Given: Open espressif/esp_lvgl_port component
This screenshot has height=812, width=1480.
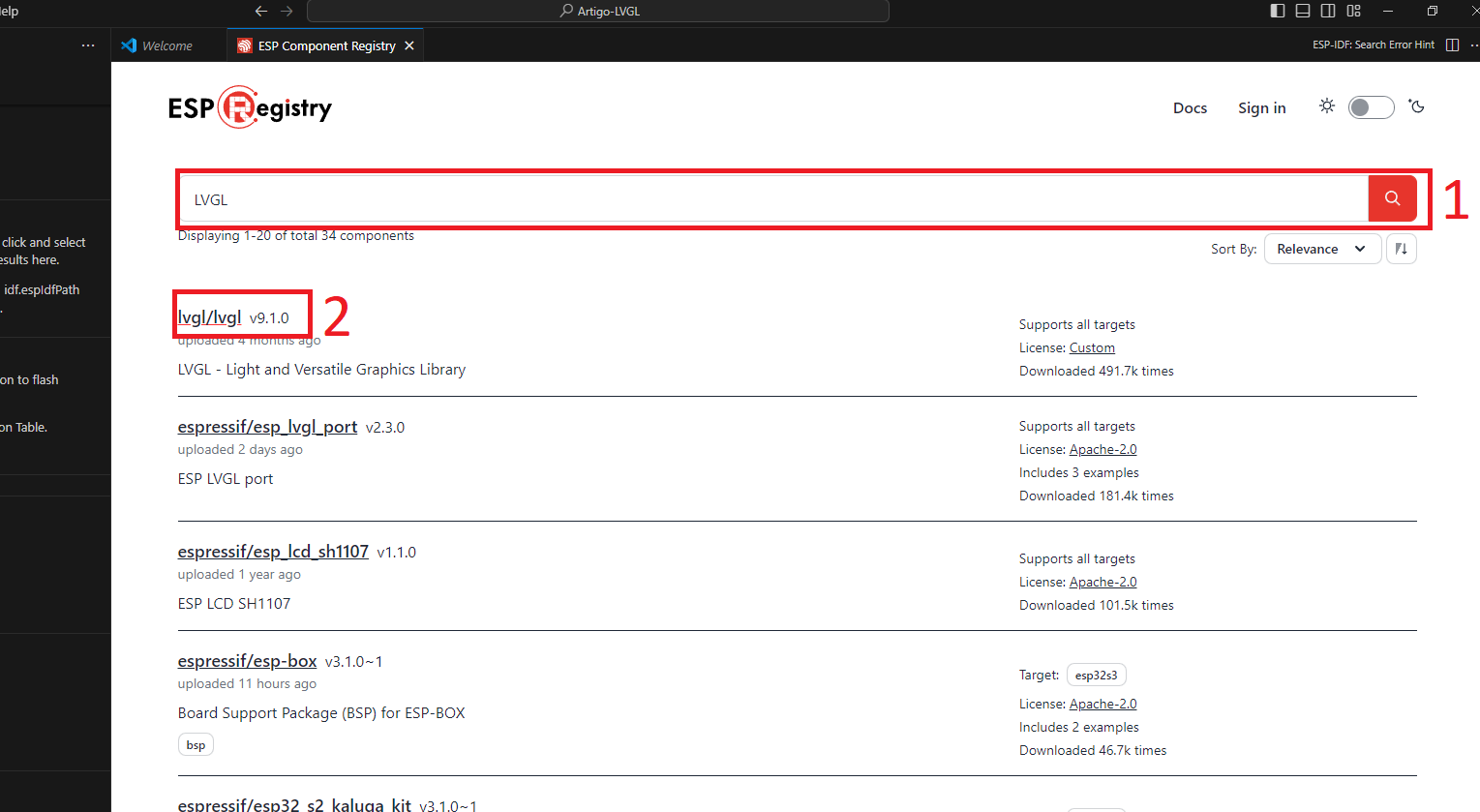Looking at the screenshot, I should click(267, 427).
